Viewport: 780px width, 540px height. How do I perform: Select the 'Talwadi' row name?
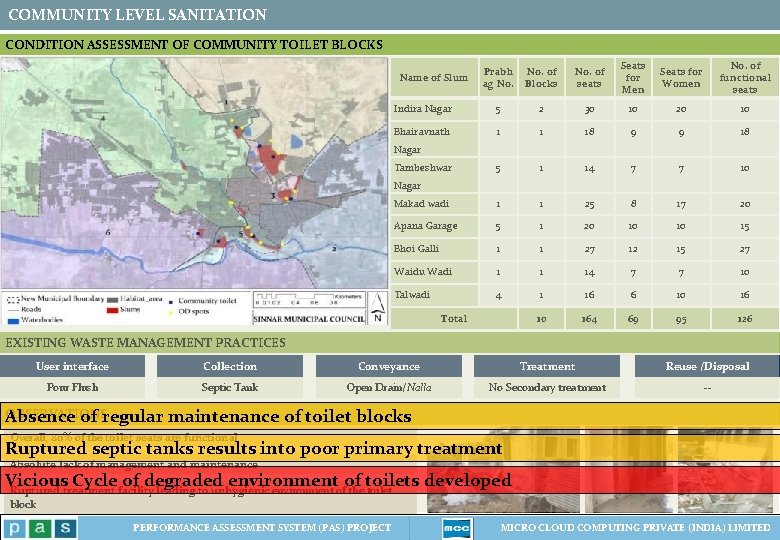pyautogui.click(x=412, y=294)
